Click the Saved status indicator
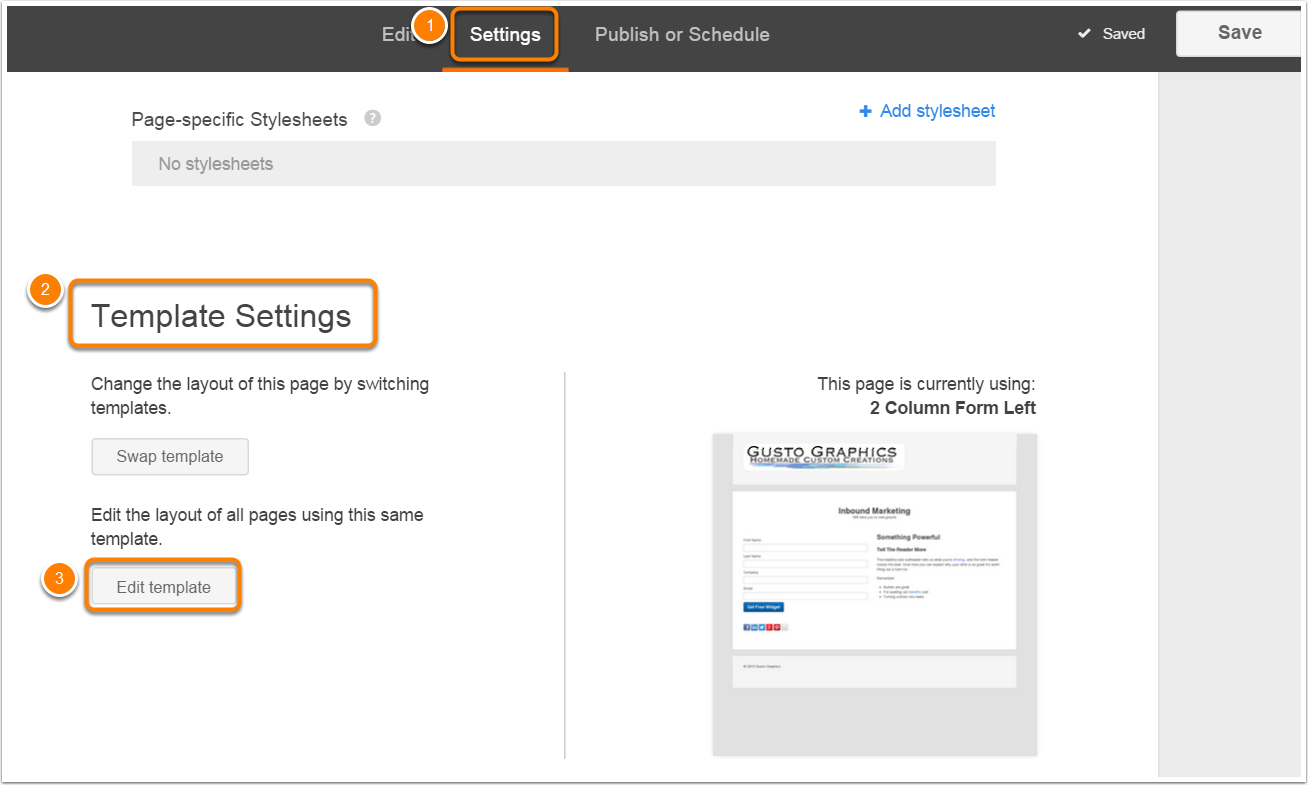The image size is (1308, 785). tap(1111, 34)
